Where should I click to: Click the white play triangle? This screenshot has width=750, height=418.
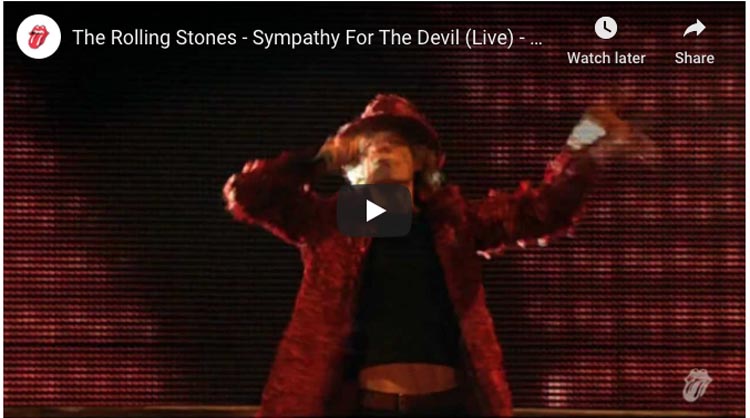pos(376,211)
